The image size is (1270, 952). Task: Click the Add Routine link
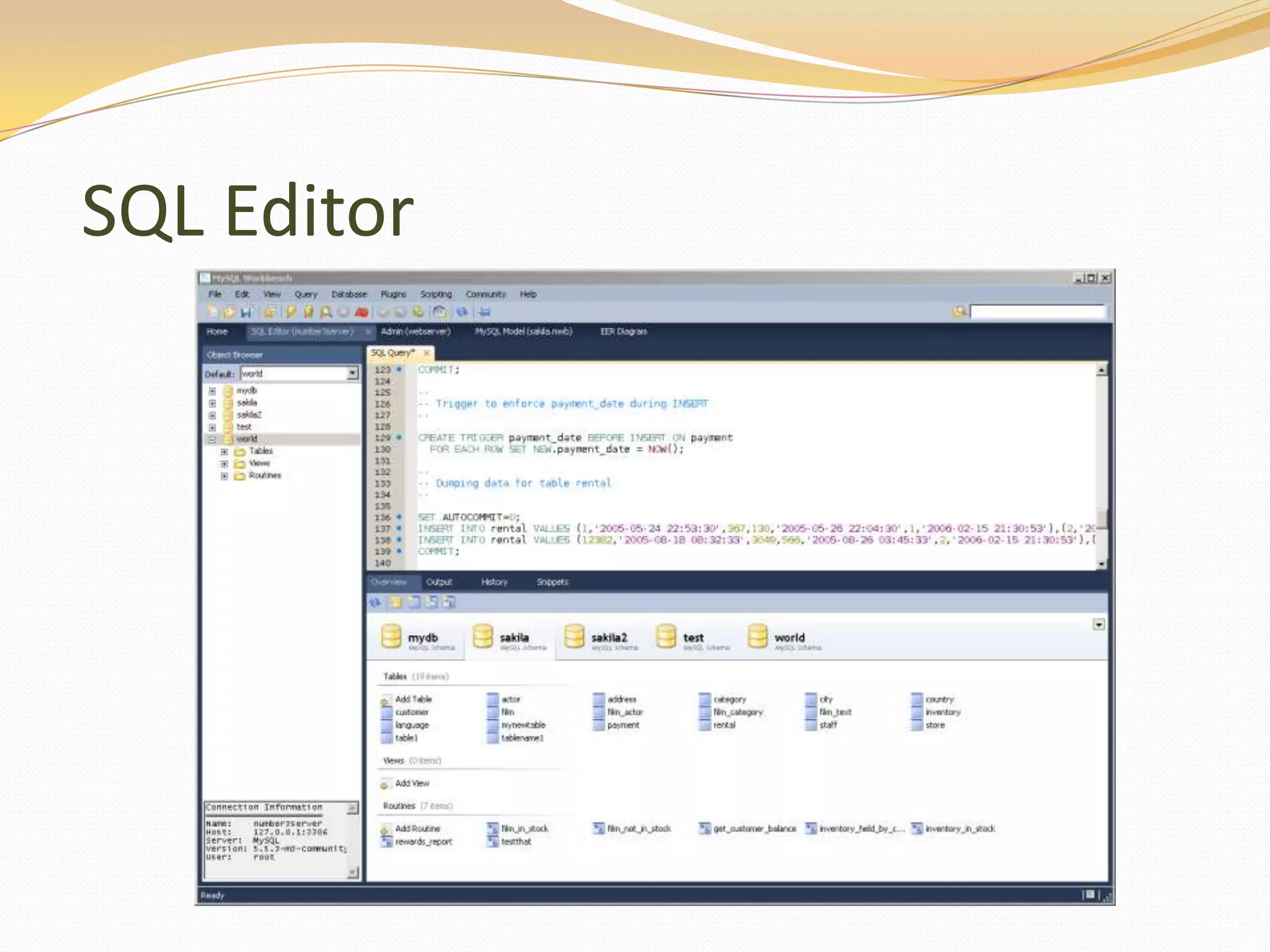pyautogui.click(x=417, y=829)
